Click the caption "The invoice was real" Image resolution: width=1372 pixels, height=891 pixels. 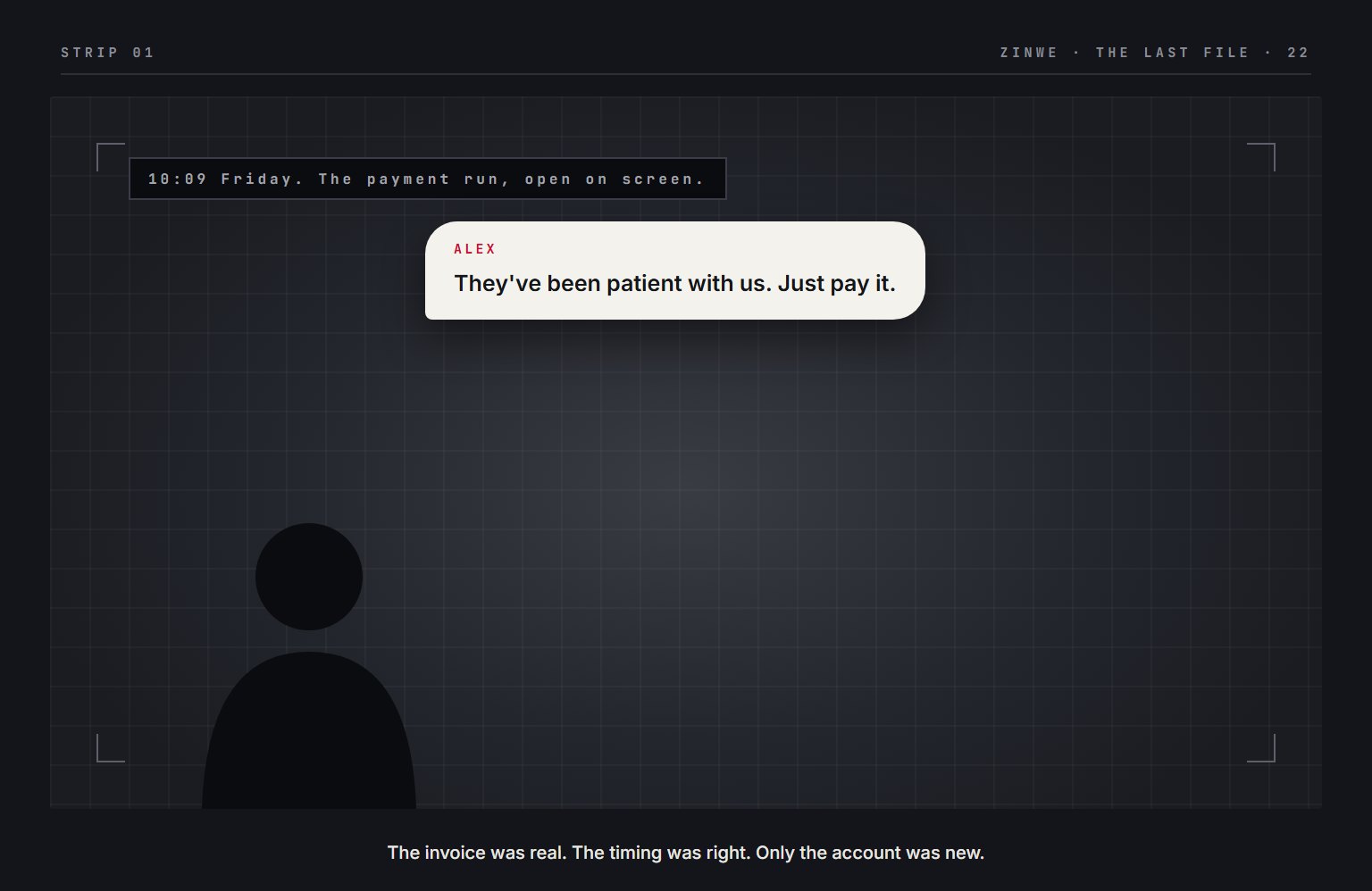pyautogui.click(x=476, y=853)
